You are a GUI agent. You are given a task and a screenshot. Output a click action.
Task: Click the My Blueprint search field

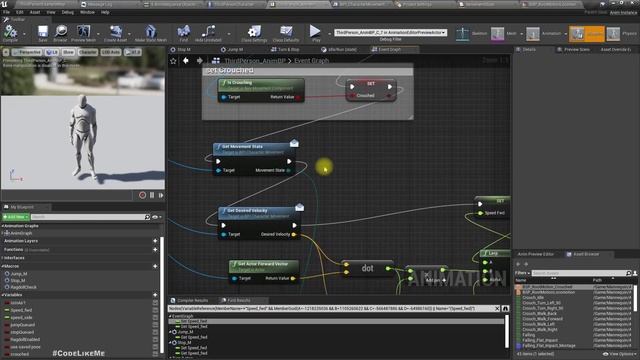coord(90,217)
